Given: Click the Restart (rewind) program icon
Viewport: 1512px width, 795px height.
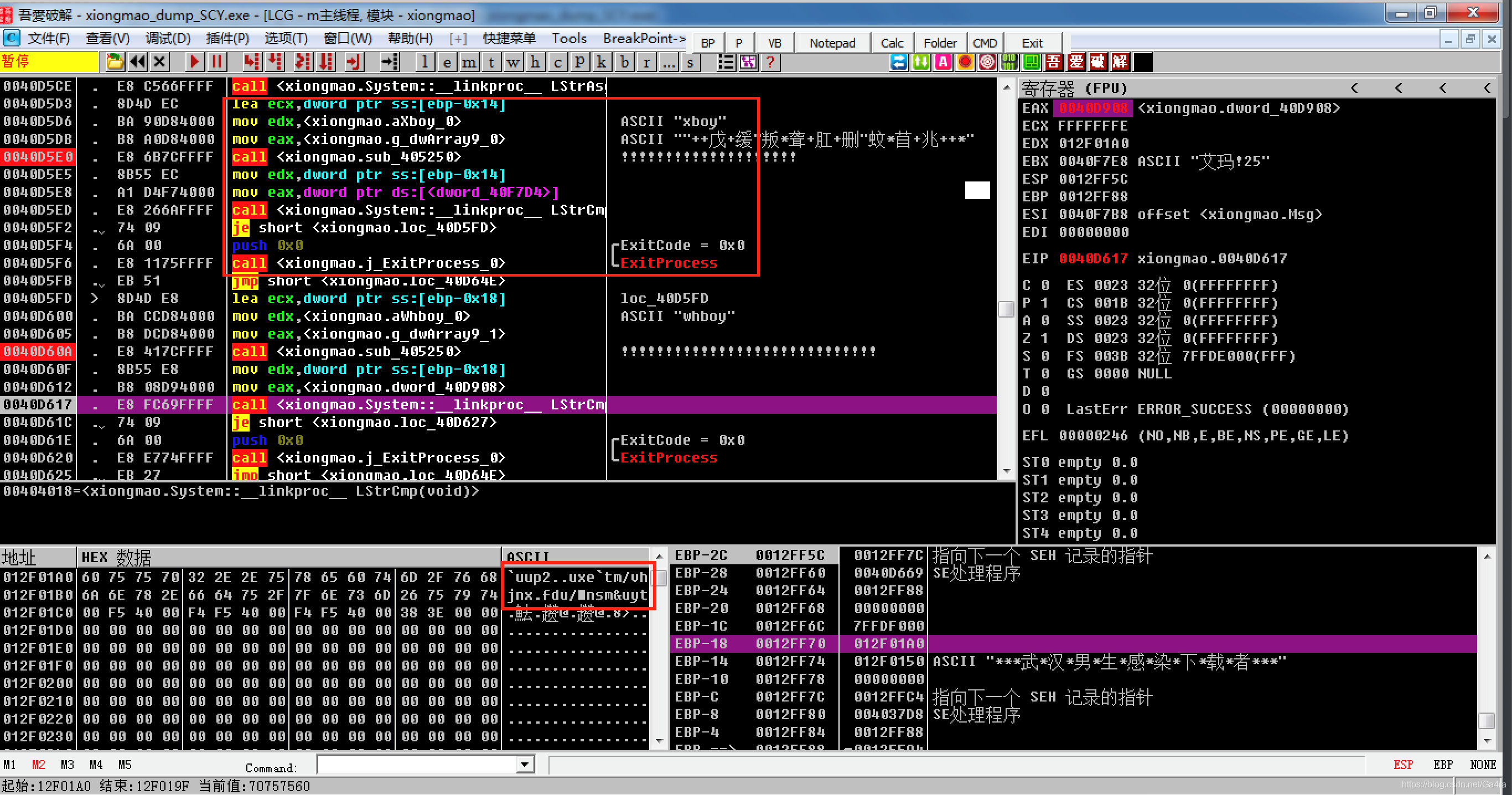Looking at the screenshot, I should pyautogui.click(x=138, y=61).
